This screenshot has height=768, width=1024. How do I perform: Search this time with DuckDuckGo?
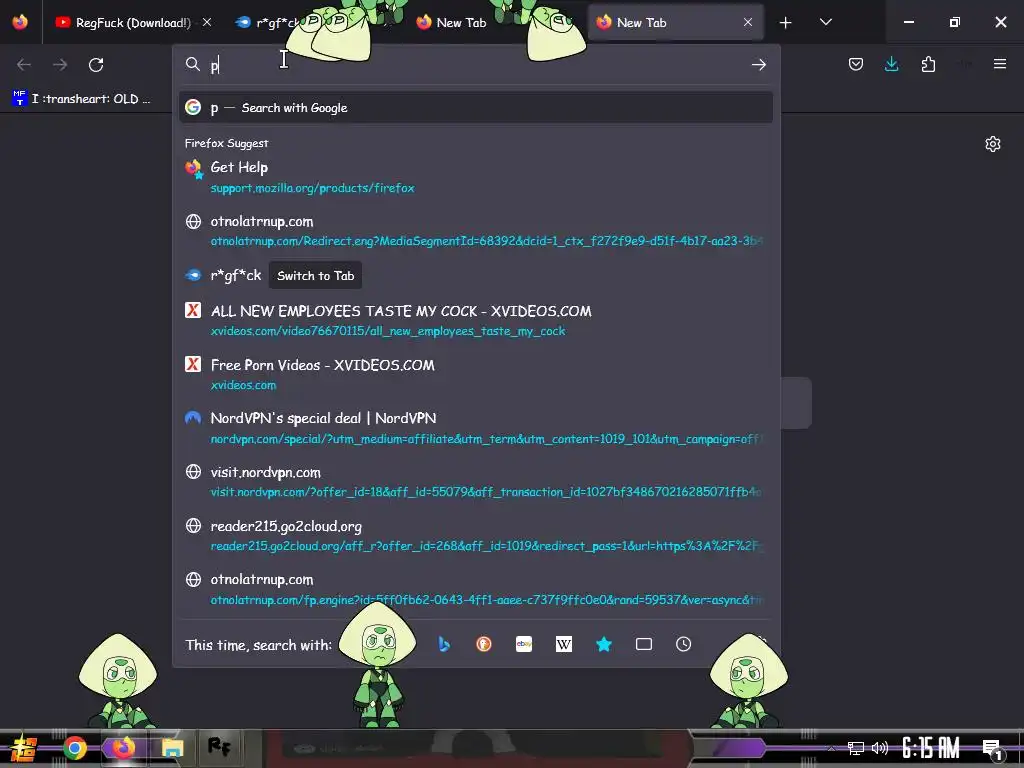pyautogui.click(x=484, y=644)
